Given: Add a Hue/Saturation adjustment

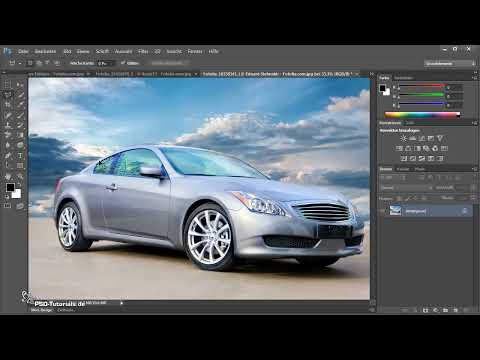Looking at the screenshot, I should 399,148.
